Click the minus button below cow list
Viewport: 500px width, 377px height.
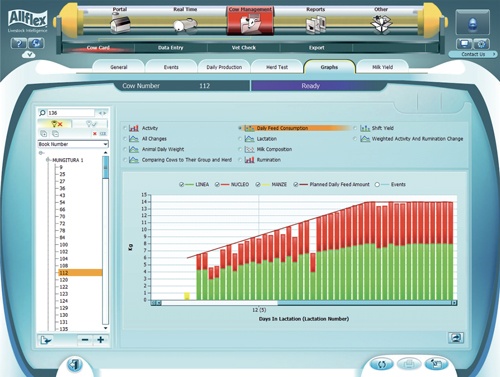85,340
